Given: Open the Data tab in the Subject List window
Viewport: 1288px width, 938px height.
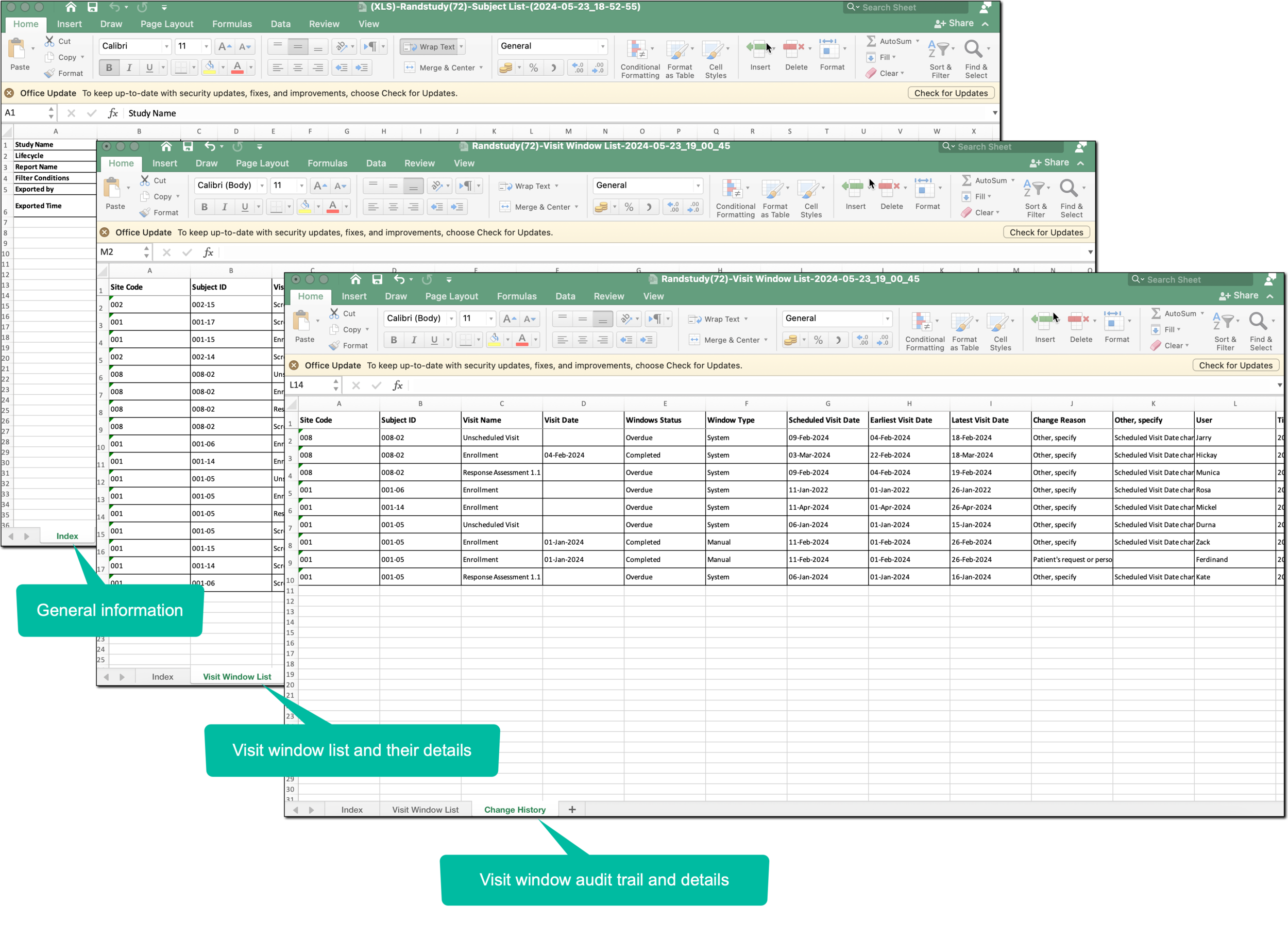Looking at the screenshot, I should (281, 24).
